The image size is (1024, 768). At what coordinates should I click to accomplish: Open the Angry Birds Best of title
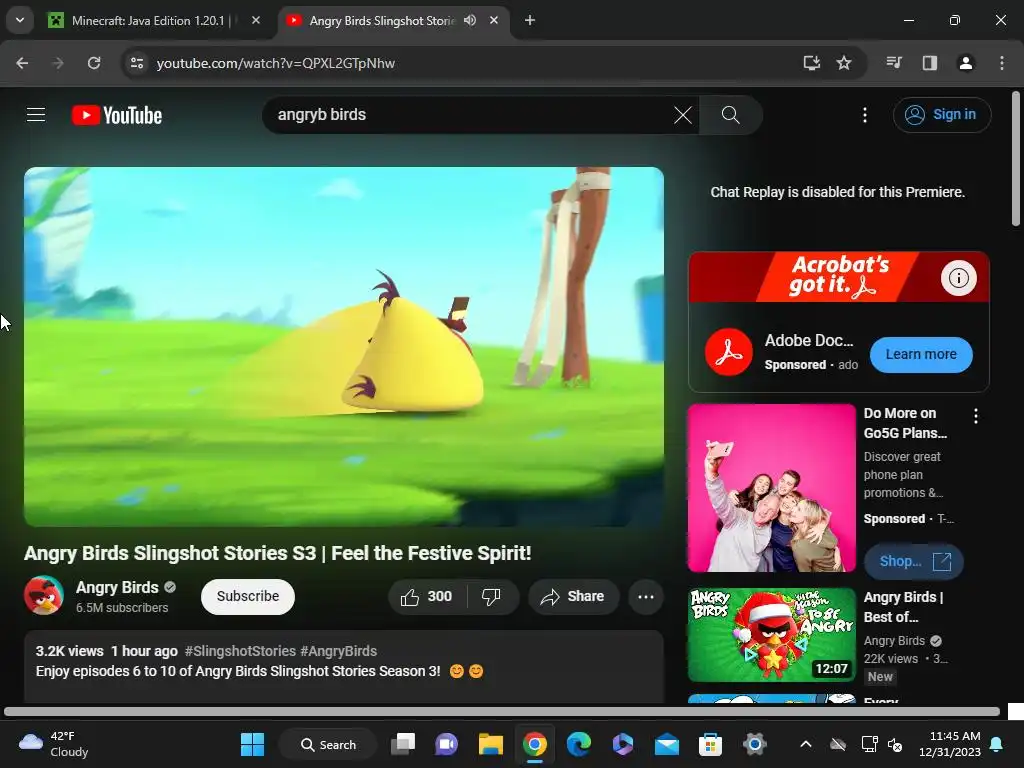[903, 607]
